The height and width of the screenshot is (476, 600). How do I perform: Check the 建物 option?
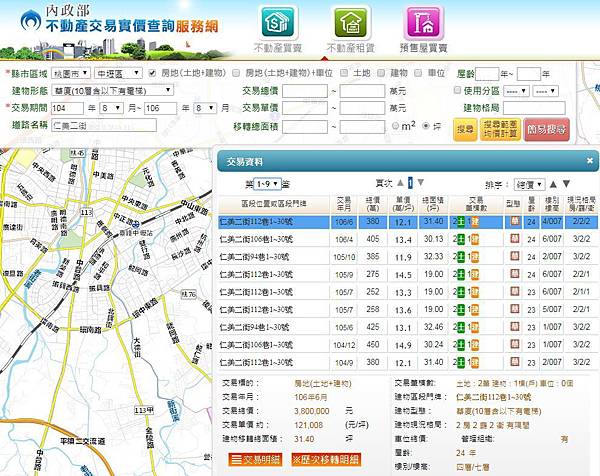click(381, 73)
